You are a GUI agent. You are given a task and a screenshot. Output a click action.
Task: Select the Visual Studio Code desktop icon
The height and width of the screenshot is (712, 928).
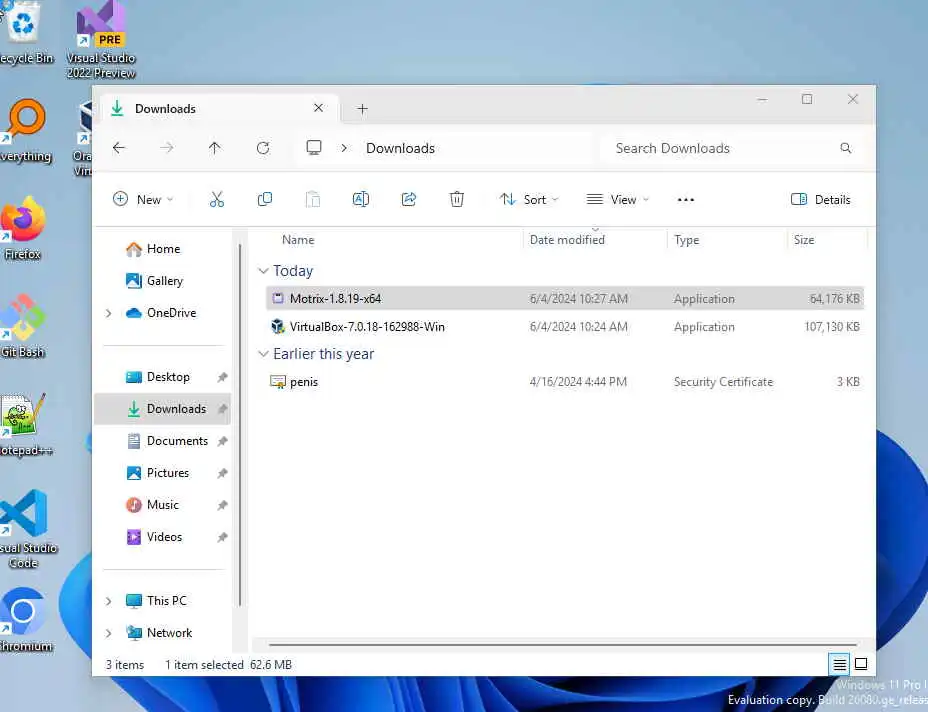[x=26, y=529]
